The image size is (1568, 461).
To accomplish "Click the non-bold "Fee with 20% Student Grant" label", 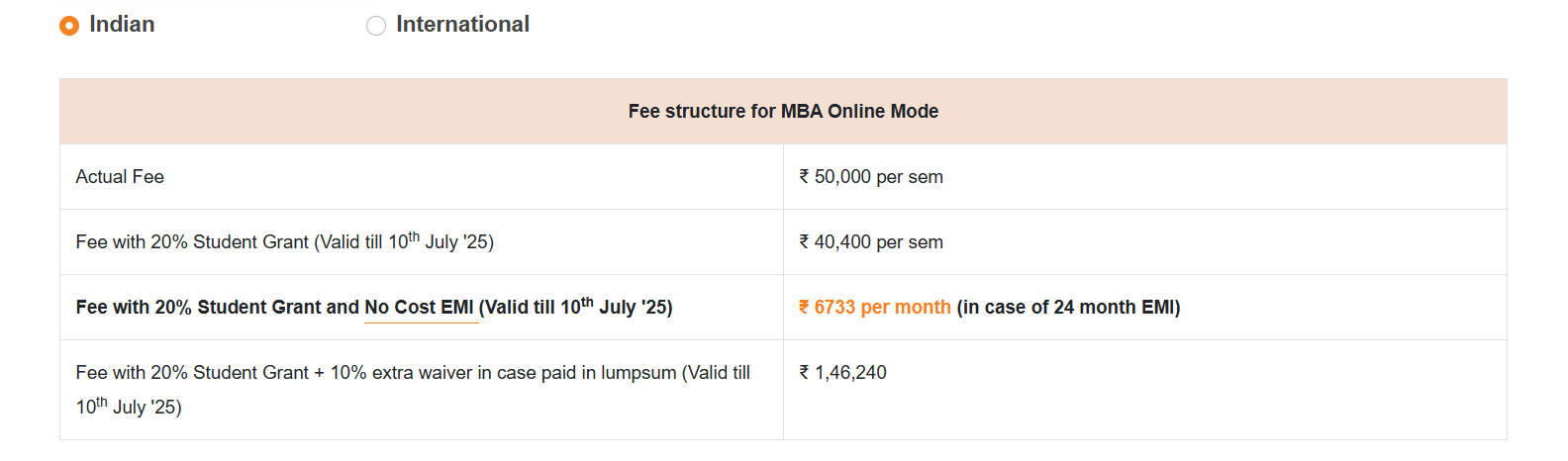I will coord(192,242).
